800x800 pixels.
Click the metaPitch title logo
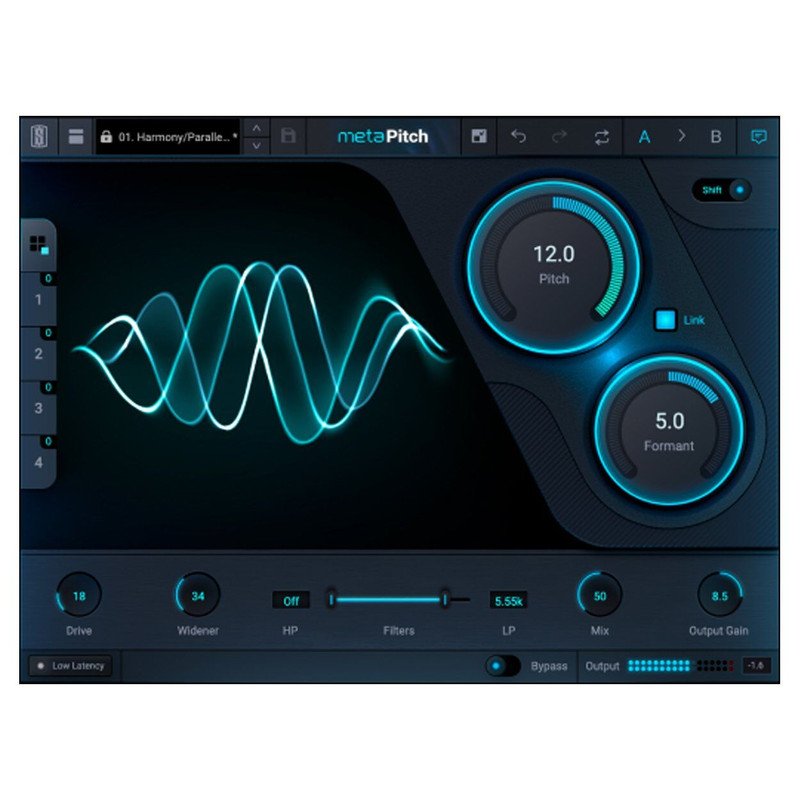click(x=383, y=136)
